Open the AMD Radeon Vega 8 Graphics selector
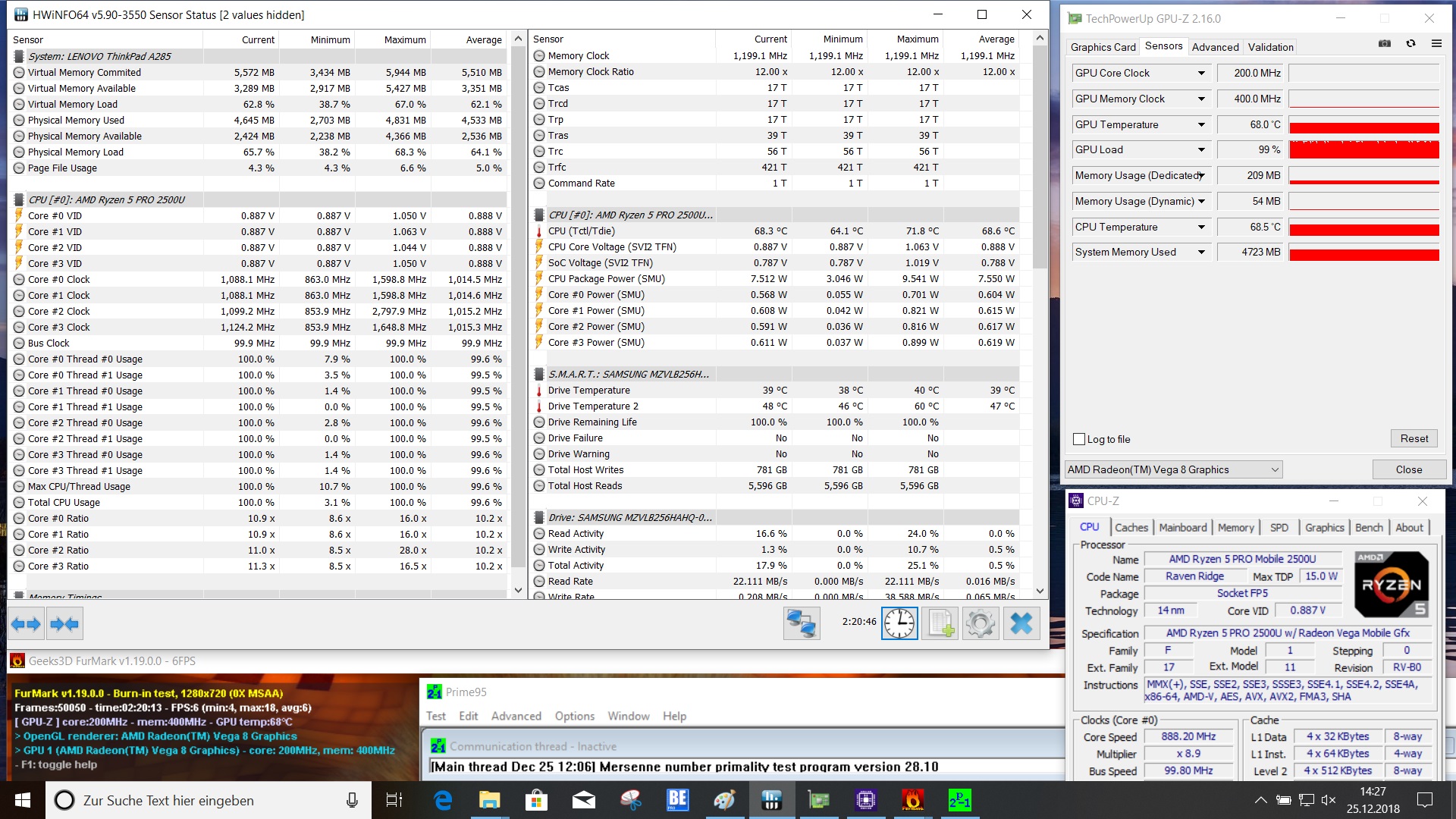The height and width of the screenshot is (819, 1456). pyautogui.click(x=1173, y=469)
